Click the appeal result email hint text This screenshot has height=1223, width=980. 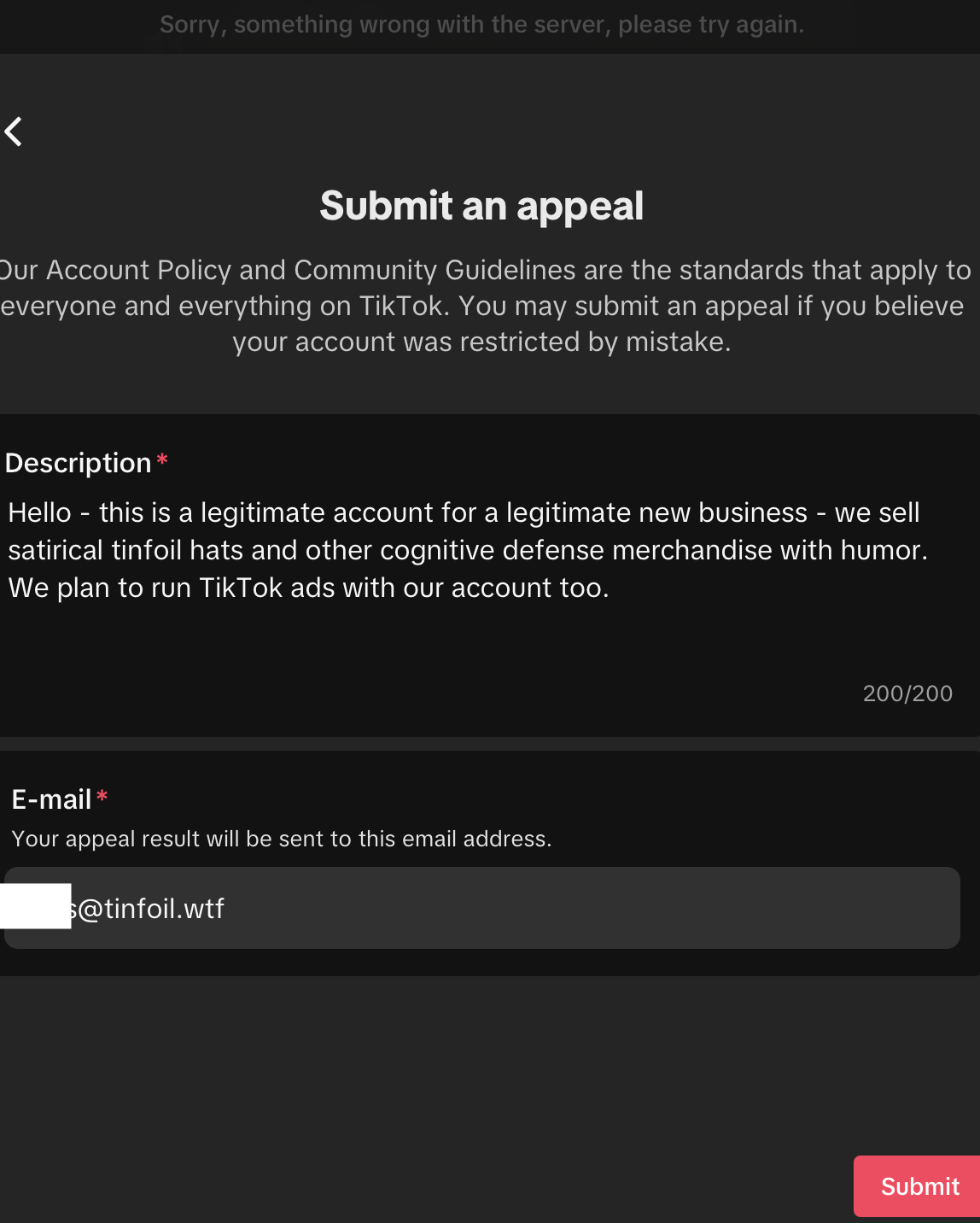point(282,839)
